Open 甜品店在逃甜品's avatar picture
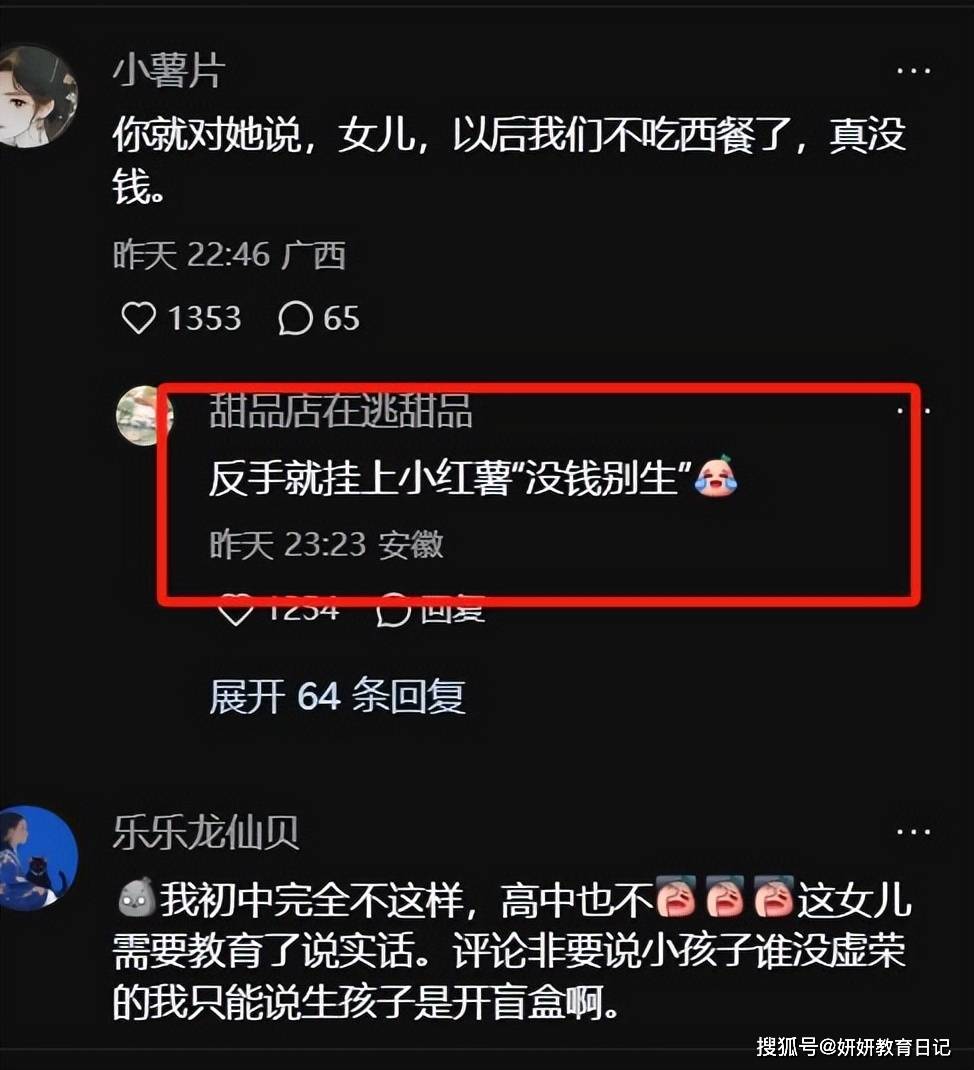Image resolution: width=974 pixels, height=1070 pixels. (x=144, y=416)
